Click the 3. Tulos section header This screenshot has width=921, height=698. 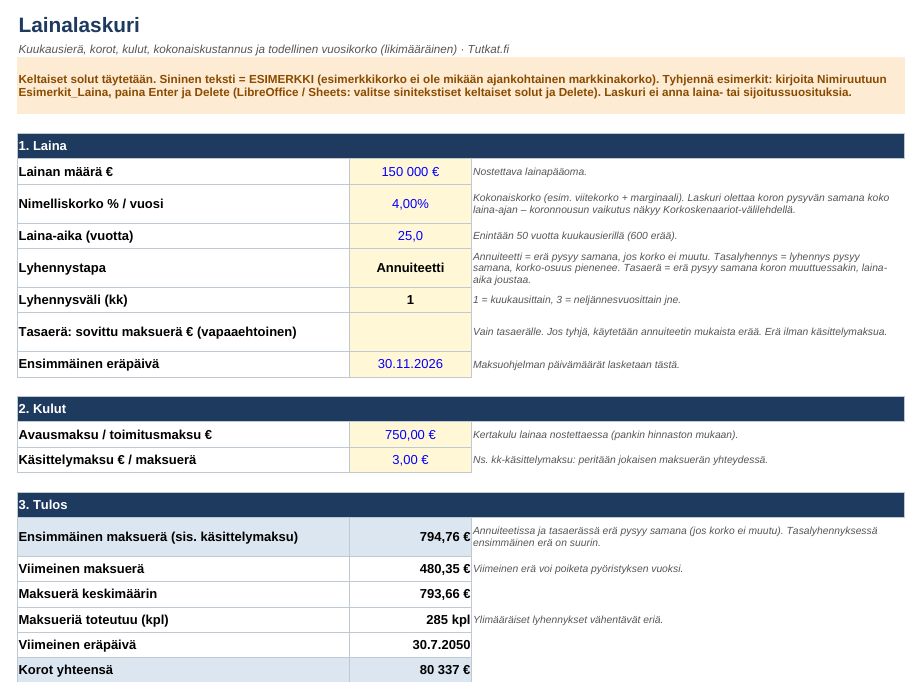click(x=460, y=505)
